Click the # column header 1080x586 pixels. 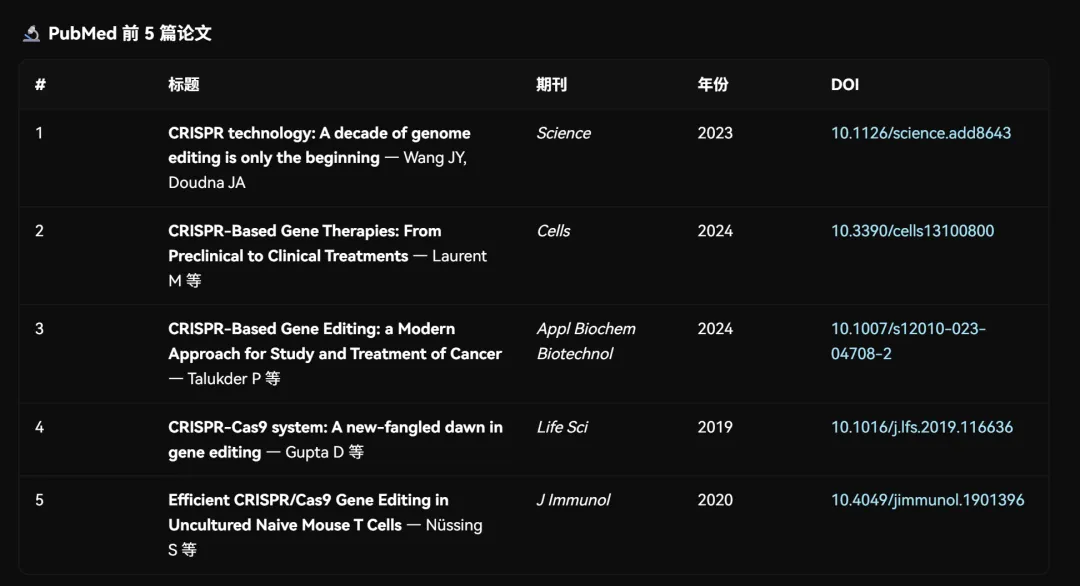click(40, 85)
